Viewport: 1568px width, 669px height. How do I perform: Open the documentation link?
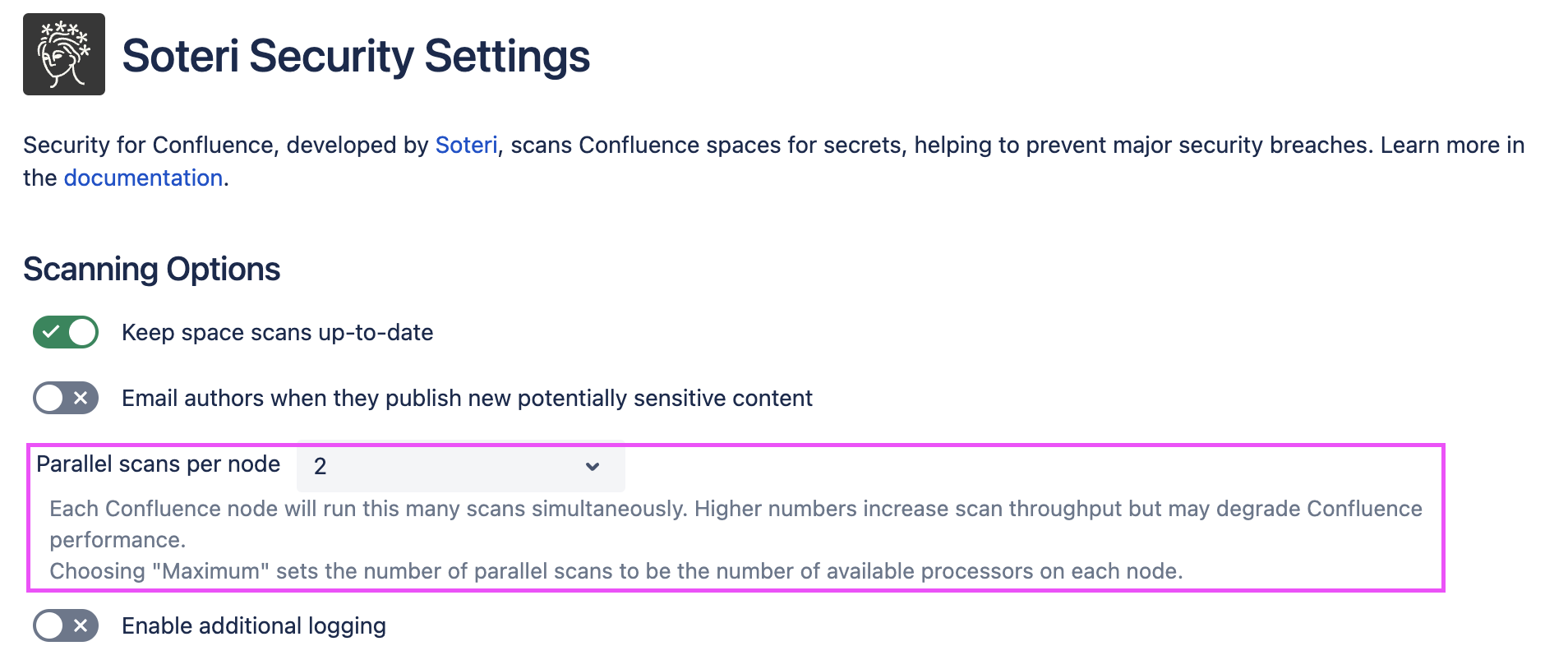pyautogui.click(x=143, y=178)
